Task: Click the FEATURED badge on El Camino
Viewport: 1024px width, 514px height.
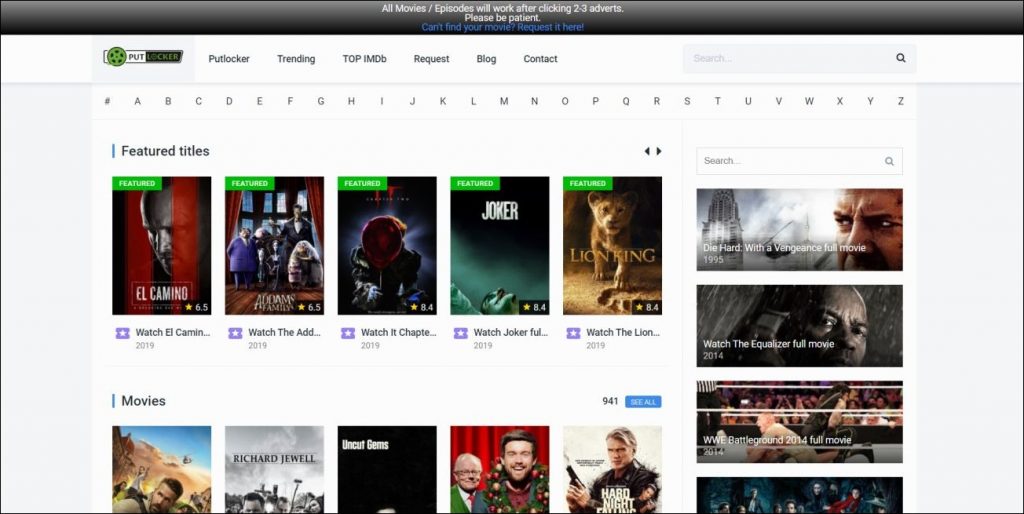Action: (x=136, y=184)
